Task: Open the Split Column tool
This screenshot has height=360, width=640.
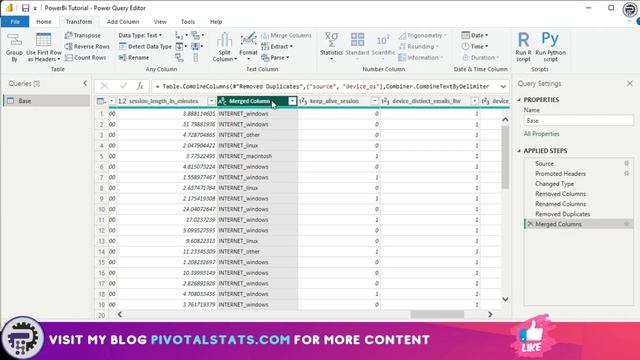Action: click(x=224, y=47)
